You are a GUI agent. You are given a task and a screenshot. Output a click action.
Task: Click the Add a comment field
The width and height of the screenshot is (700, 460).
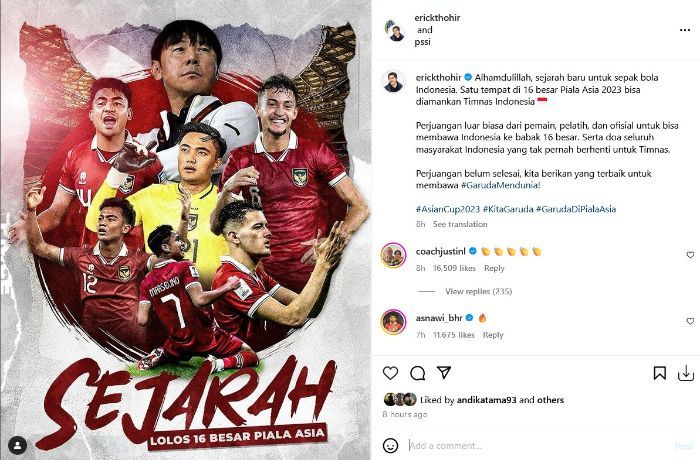point(536,446)
